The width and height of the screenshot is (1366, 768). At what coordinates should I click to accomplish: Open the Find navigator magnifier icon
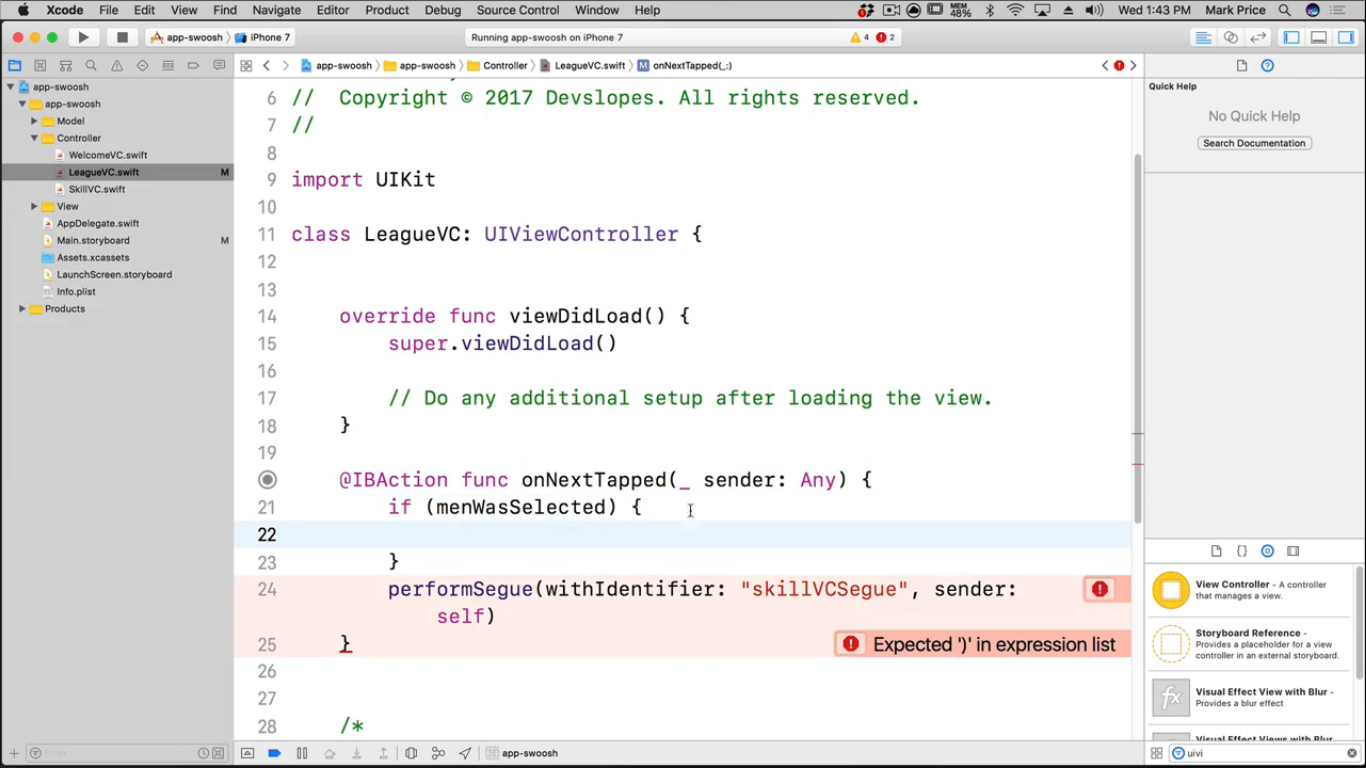pos(91,66)
